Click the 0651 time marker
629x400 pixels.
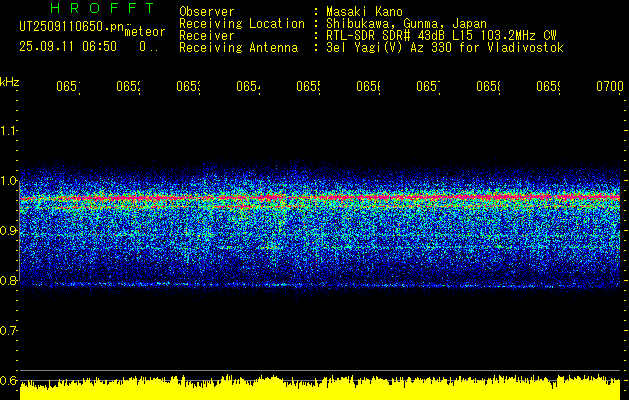68,86
